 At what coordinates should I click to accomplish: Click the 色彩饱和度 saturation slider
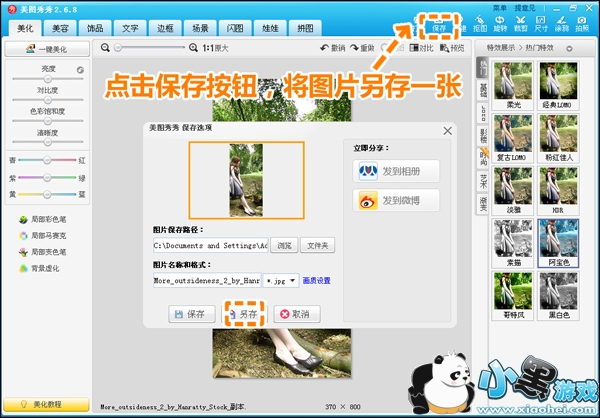pyautogui.click(x=47, y=121)
